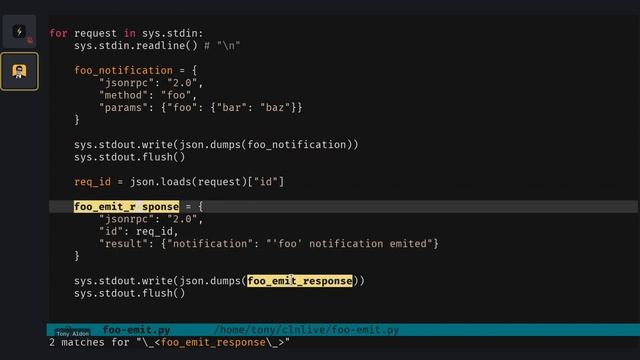This screenshot has width=640, height=360.
Task: Click the 'foo_notification = {' line
Action: click(136, 70)
